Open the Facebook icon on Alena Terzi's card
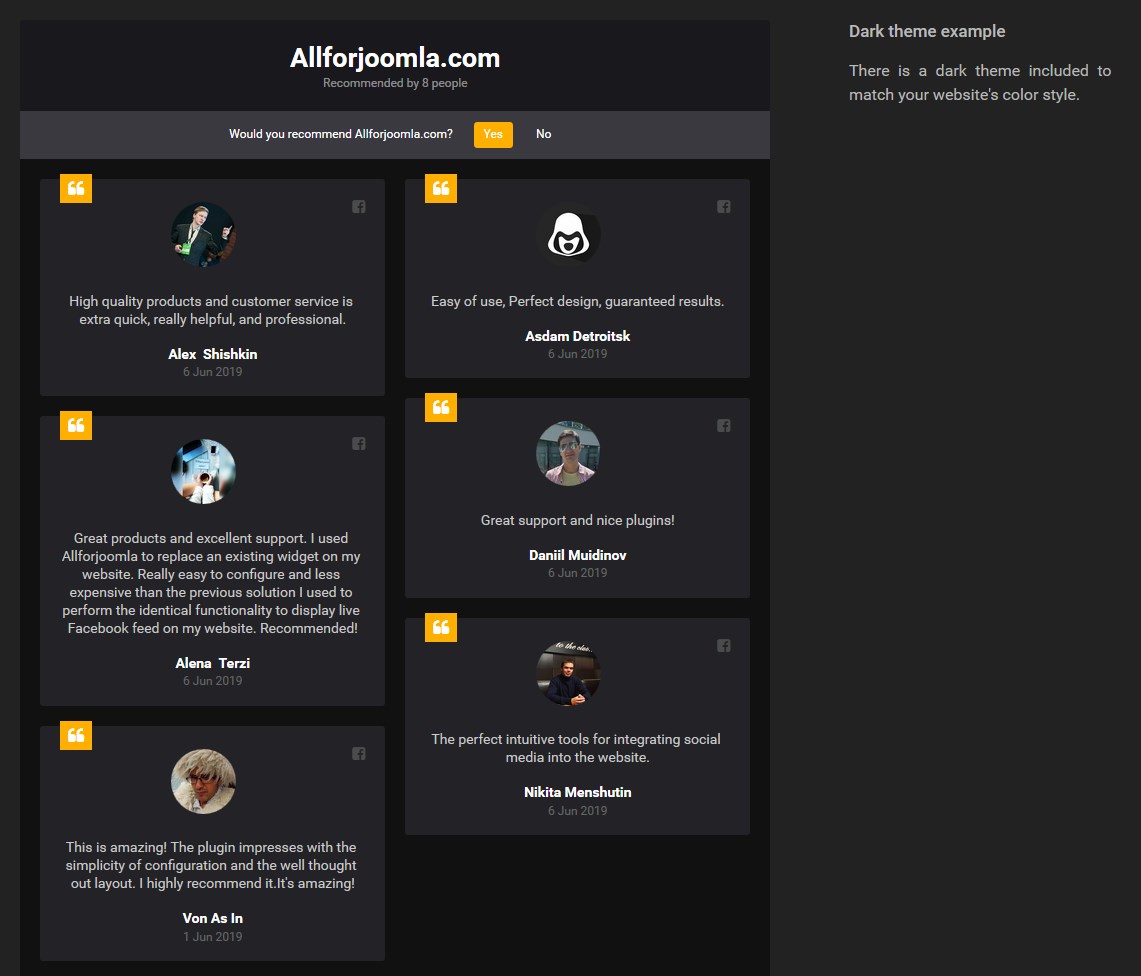Viewport: 1141px width, 976px height. [x=359, y=444]
